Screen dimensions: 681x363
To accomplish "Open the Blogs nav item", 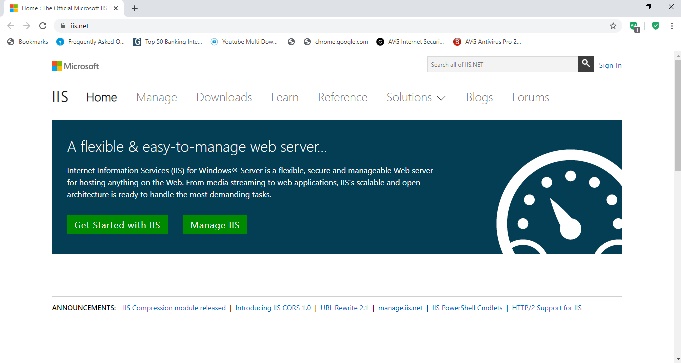I will click(479, 97).
